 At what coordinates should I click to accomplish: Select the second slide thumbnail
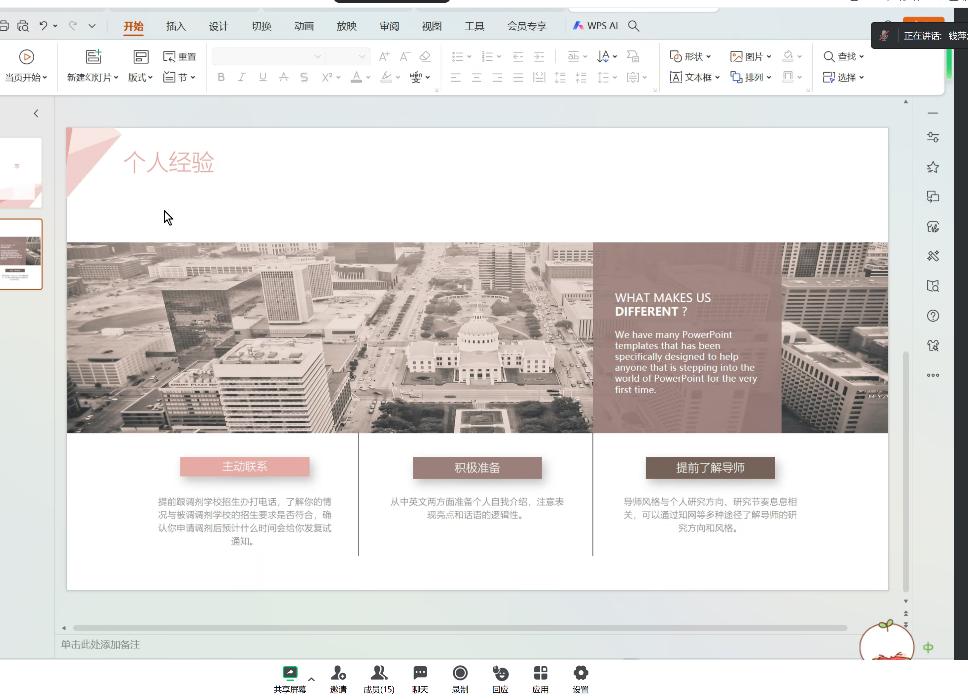click(x=21, y=254)
